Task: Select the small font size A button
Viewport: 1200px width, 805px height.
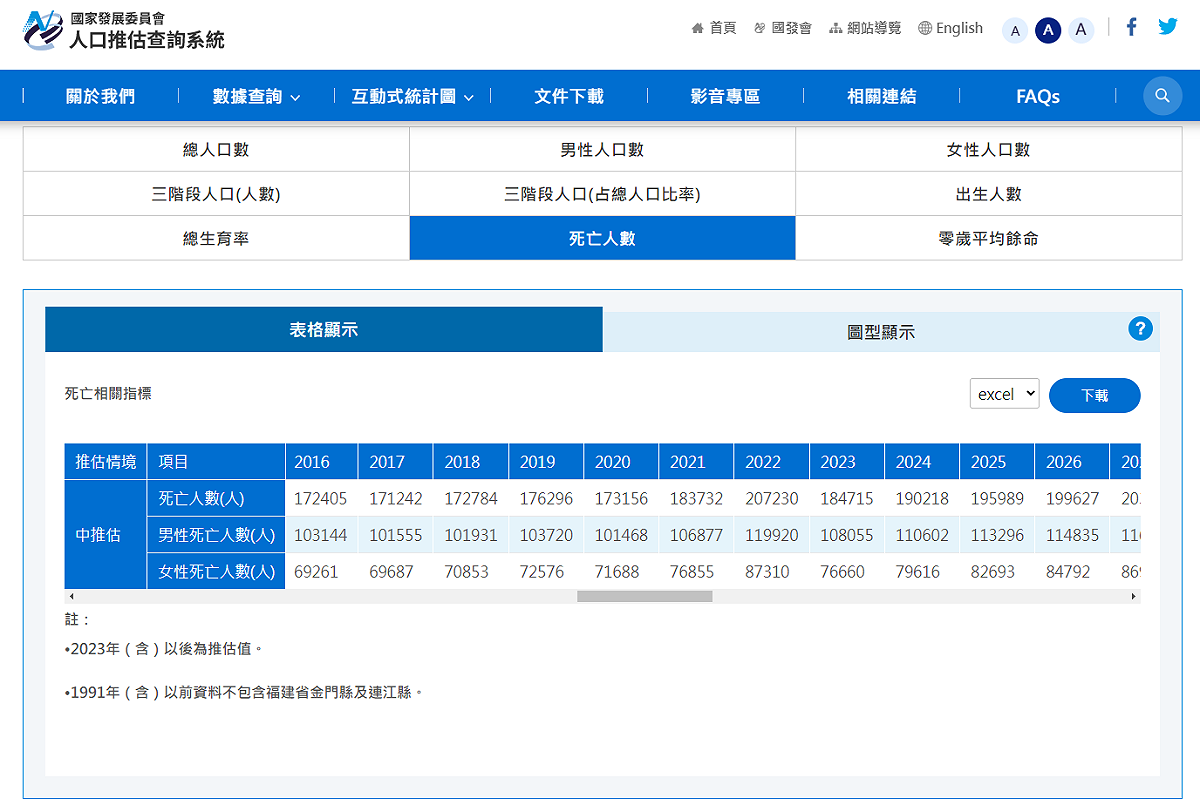Action: point(1015,30)
